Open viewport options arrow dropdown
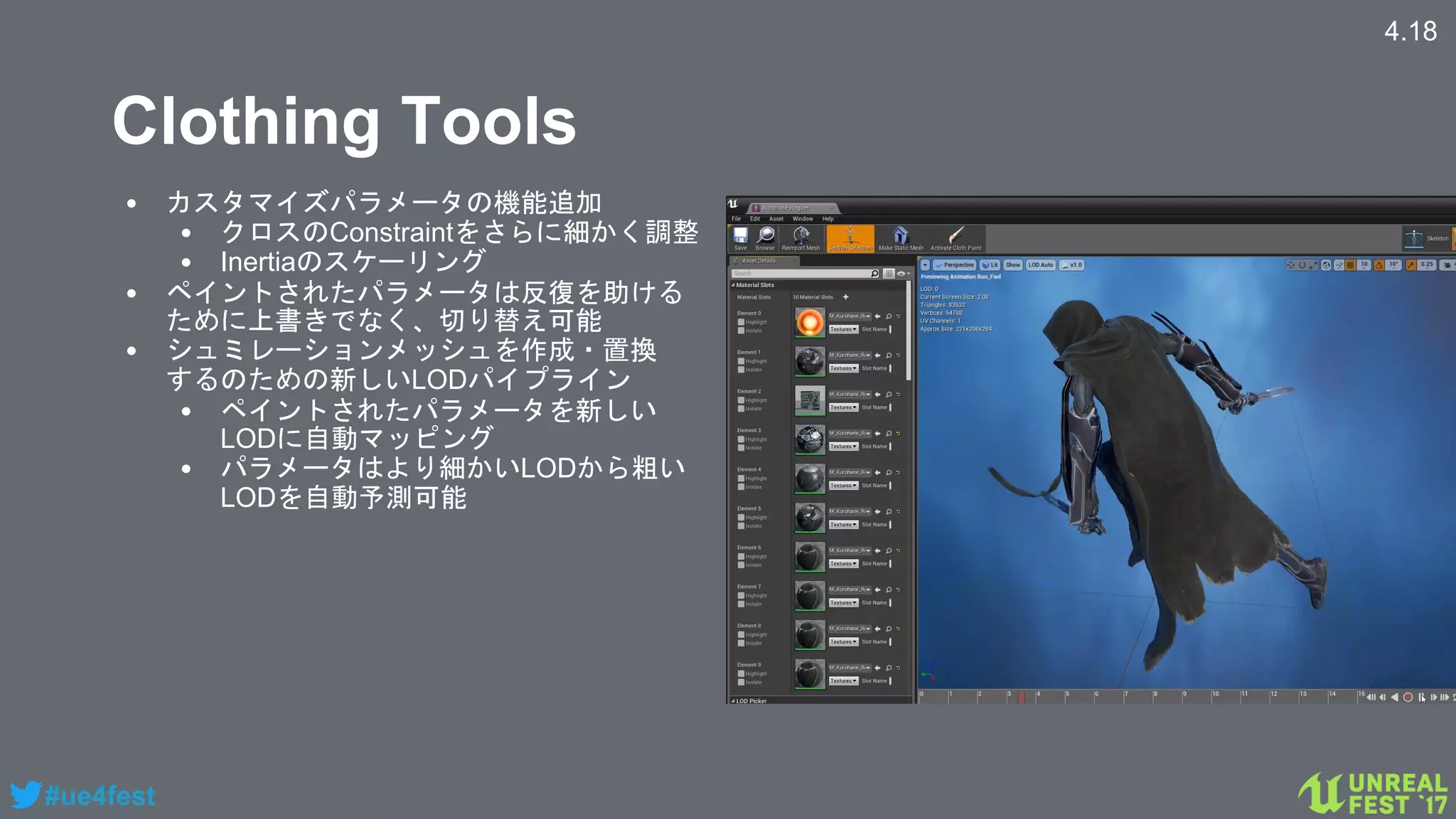This screenshot has height=819, width=1456. 925,265
